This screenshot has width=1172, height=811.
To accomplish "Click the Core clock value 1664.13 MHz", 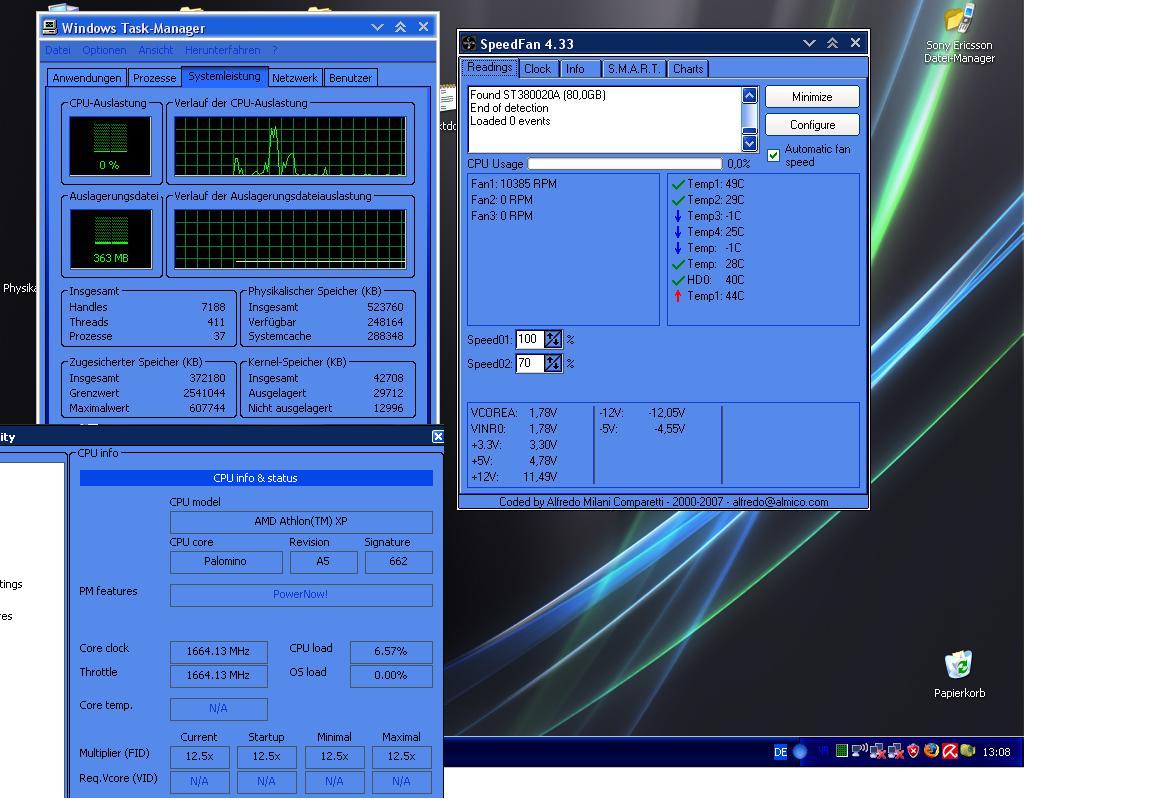I will (218, 652).
